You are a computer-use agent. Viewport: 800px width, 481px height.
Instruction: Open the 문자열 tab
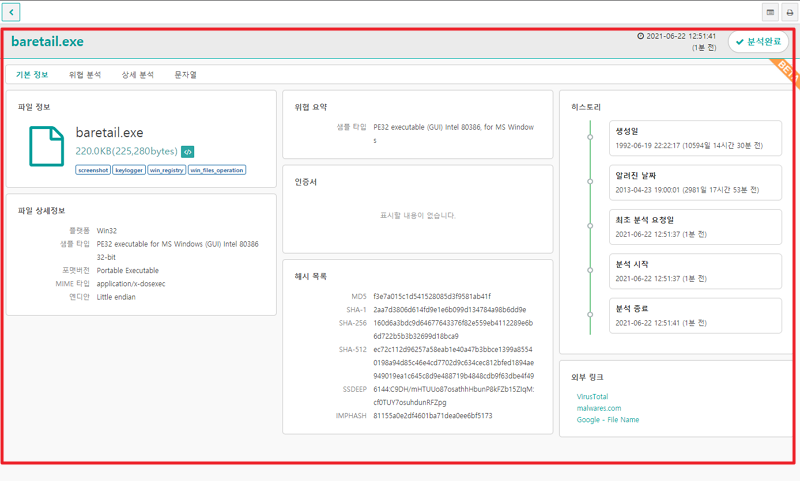click(186, 75)
